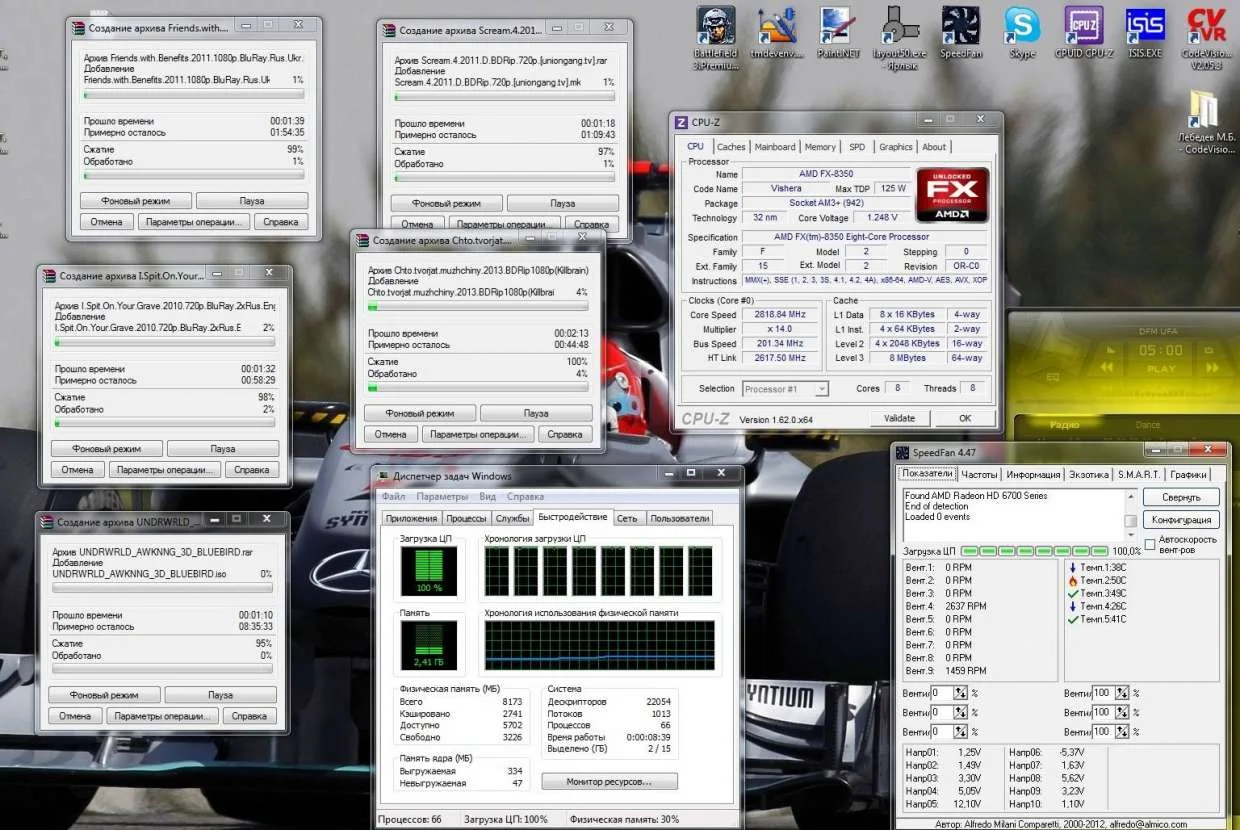
Task: Open the Вид menu in Task Manager
Action: [x=487, y=497]
